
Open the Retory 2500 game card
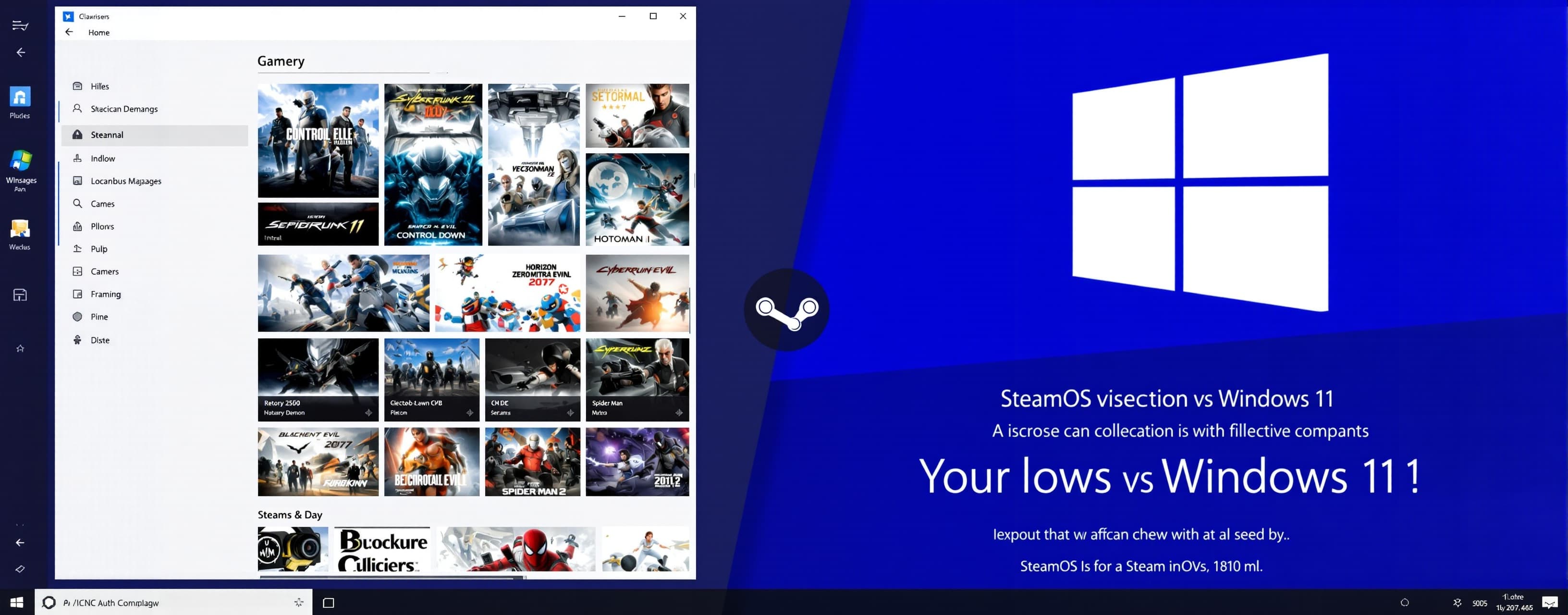click(318, 380)
